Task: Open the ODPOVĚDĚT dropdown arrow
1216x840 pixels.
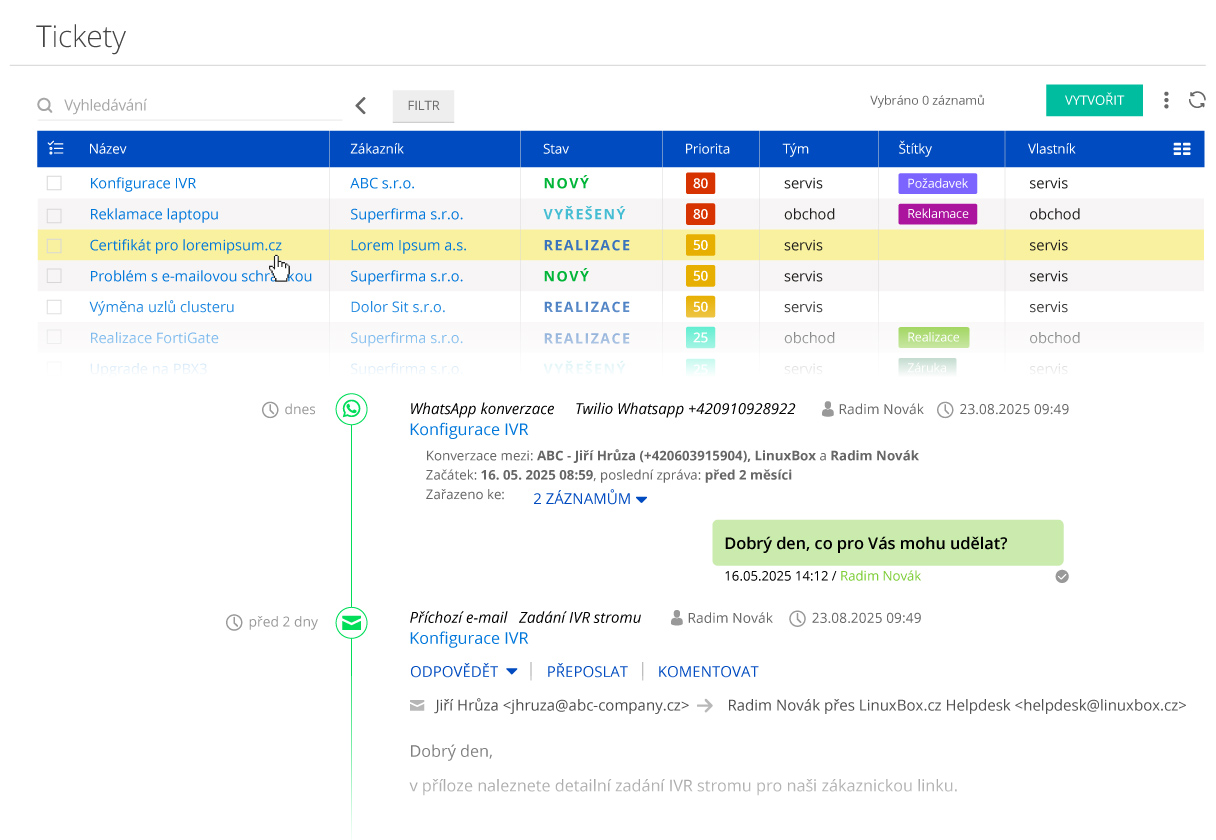Action: (x=512, y=672)
